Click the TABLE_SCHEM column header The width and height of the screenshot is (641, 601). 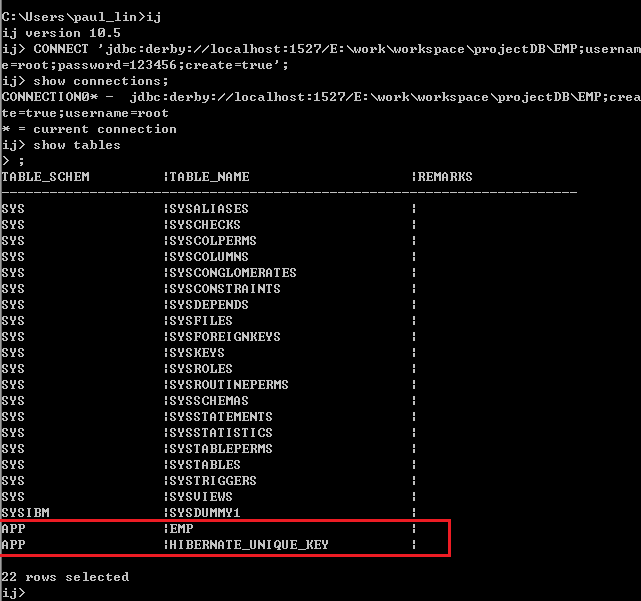(45, 177)
